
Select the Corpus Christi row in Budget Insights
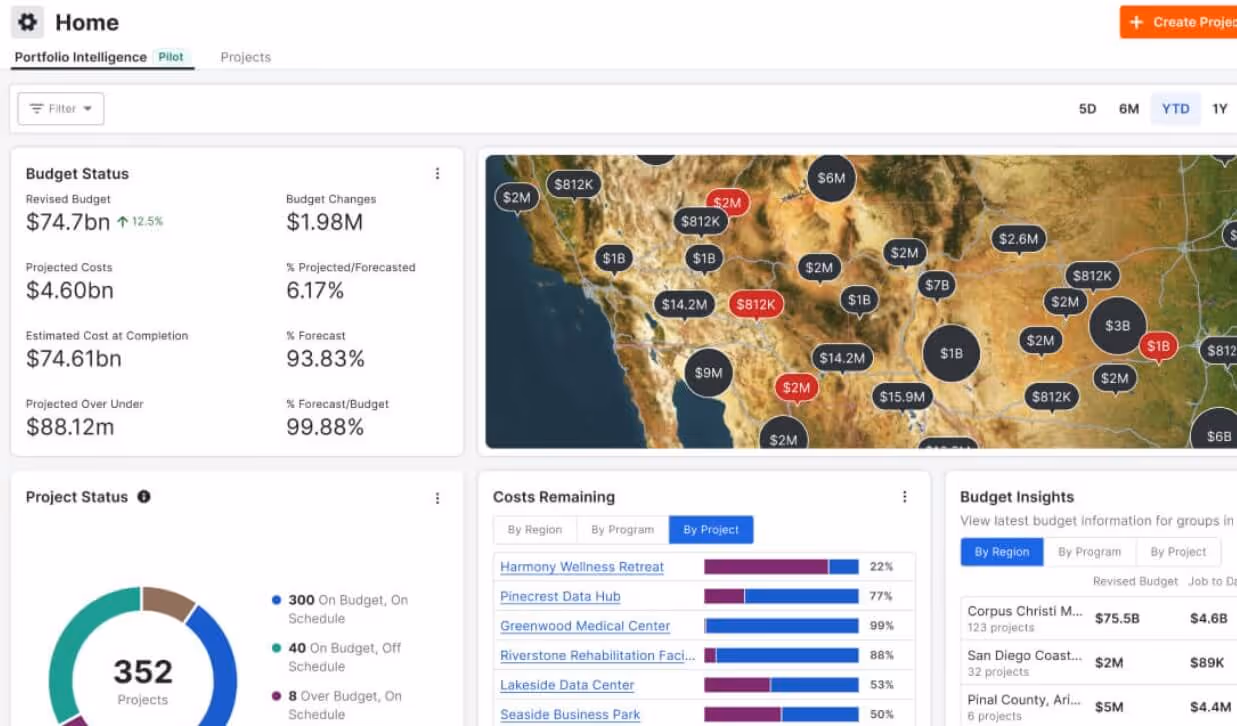coord(1099,618)
